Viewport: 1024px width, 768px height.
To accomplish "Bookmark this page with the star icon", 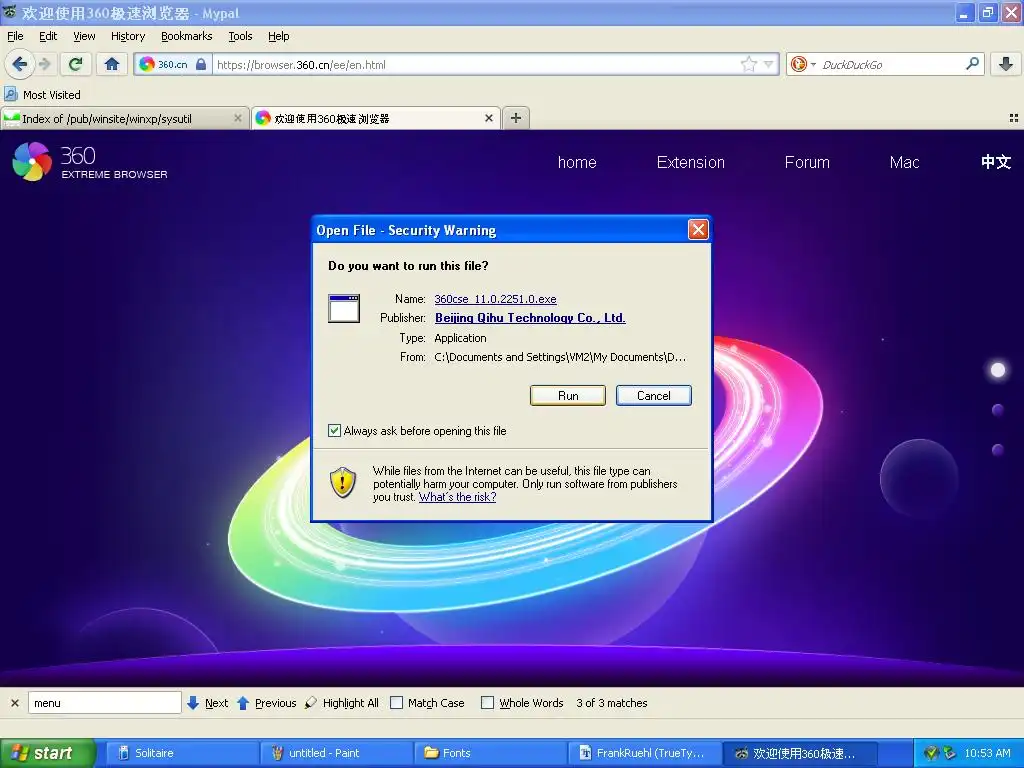I will (x=748, y=64).
